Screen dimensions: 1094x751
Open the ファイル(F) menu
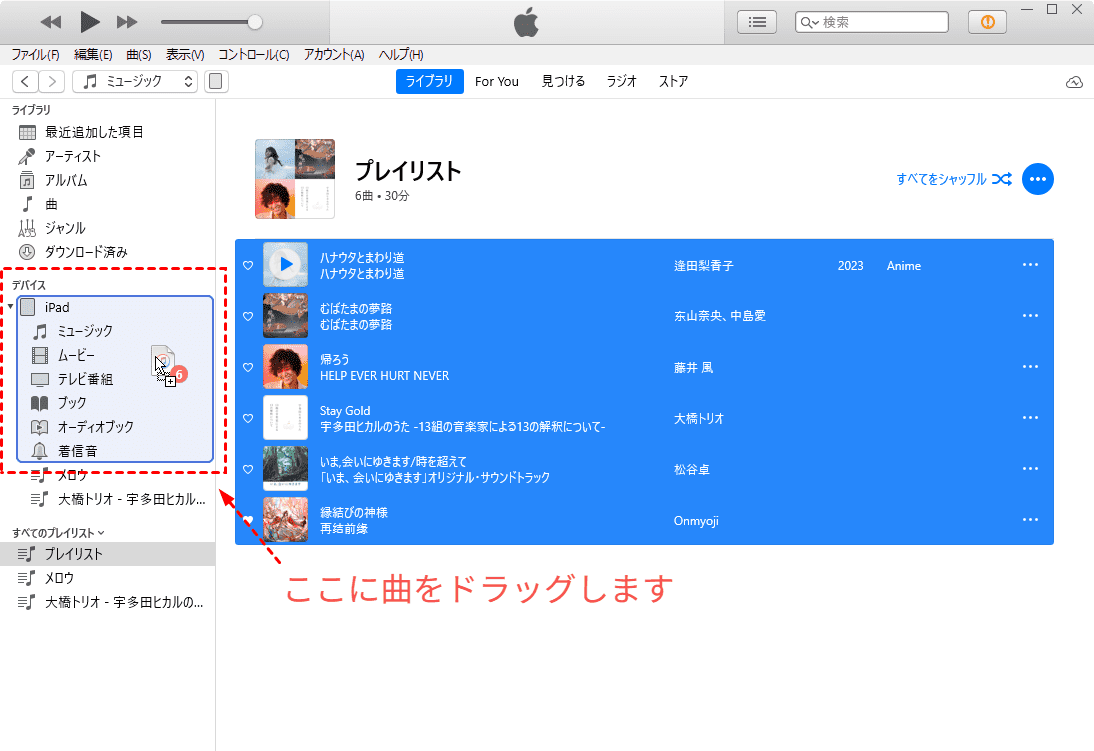[35, 55]
